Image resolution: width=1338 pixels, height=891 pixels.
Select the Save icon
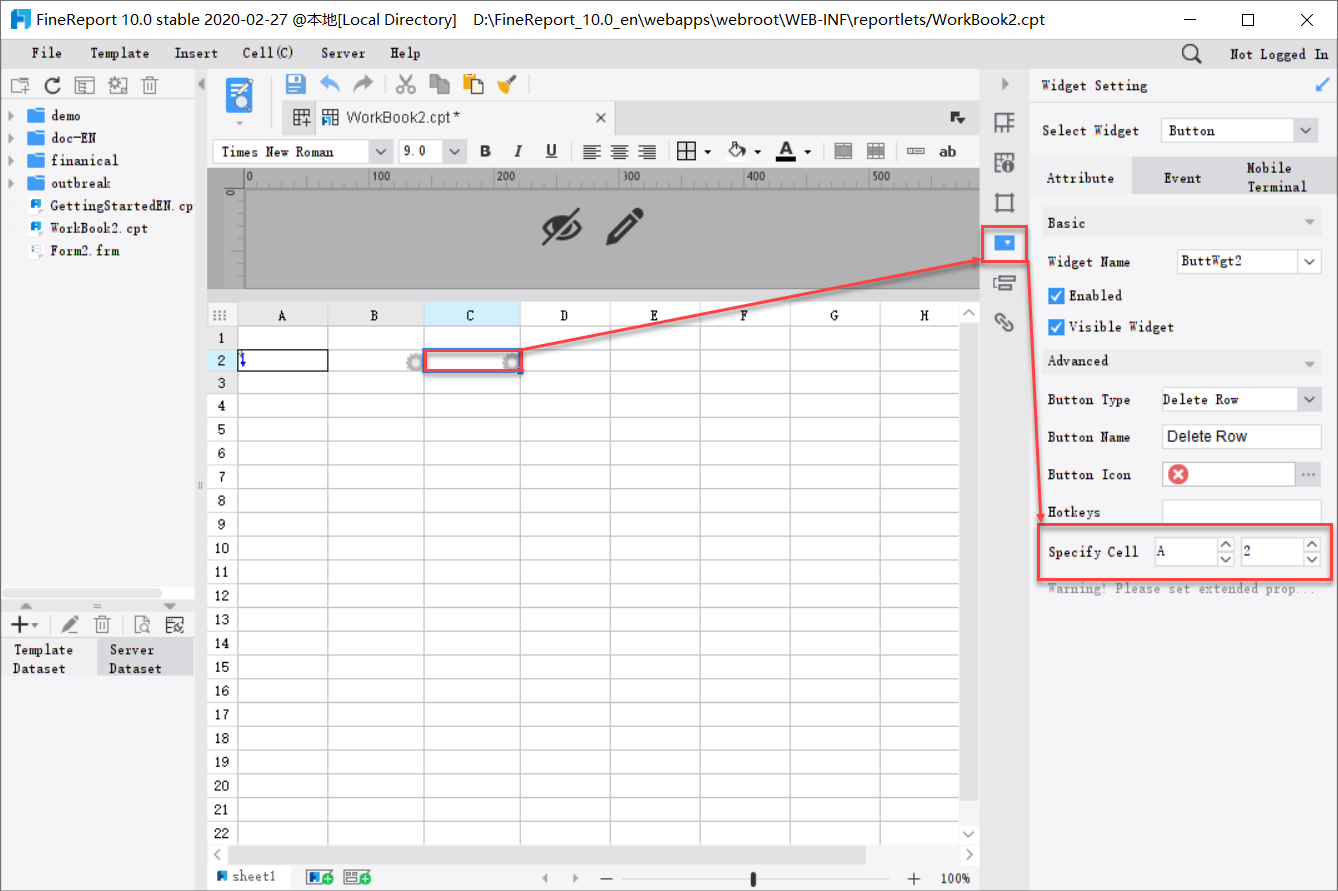tap(295, 84)
